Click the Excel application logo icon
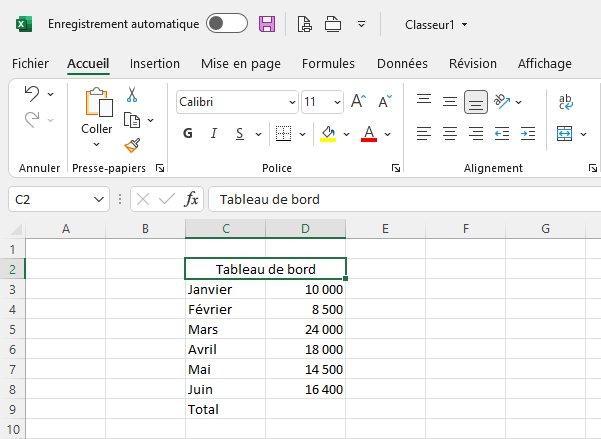This screenshot has width=601, height=439. click(x=24, y=24)
